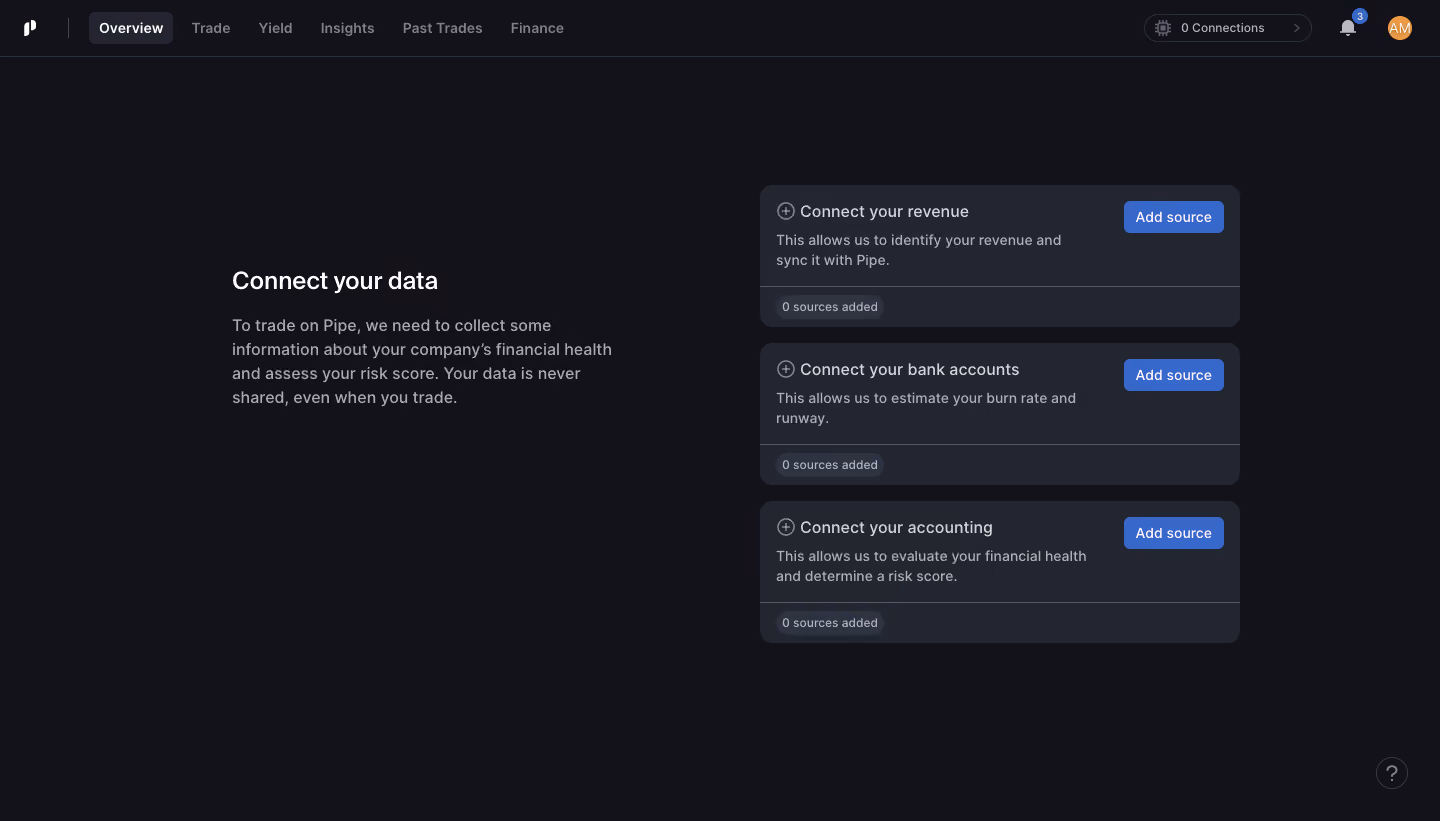Go to the Yield tab
Screen dimensions: 1440x821
click(x=276, y=28)
